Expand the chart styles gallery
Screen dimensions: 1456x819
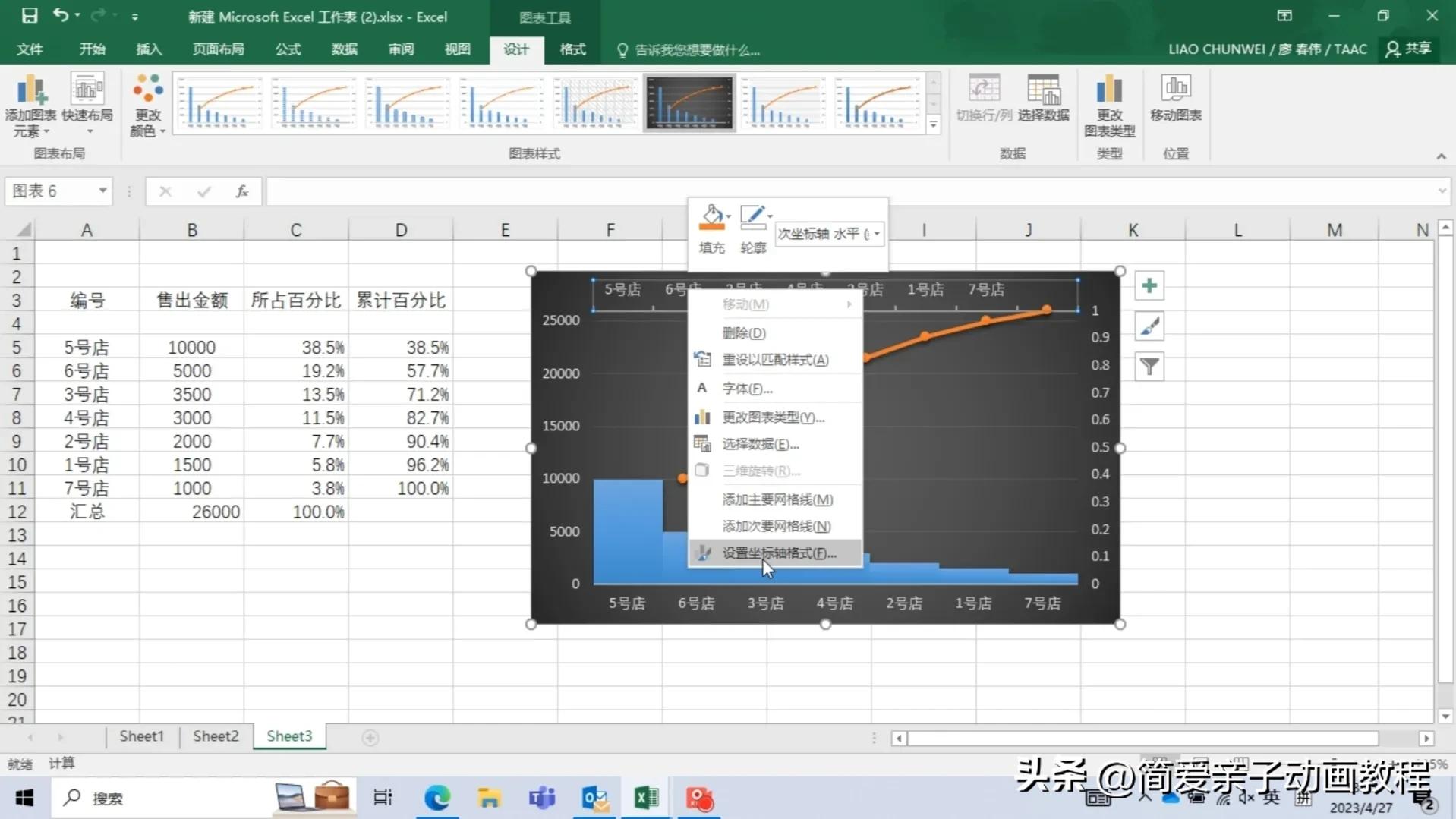(x=934, y=124)
